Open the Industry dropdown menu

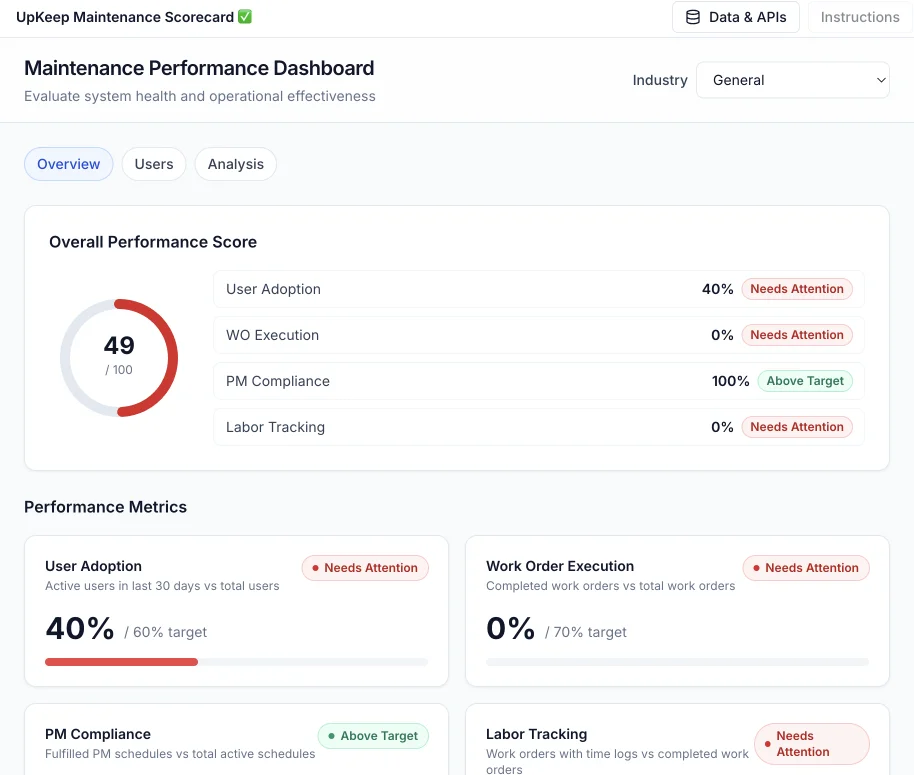[792, 80]
